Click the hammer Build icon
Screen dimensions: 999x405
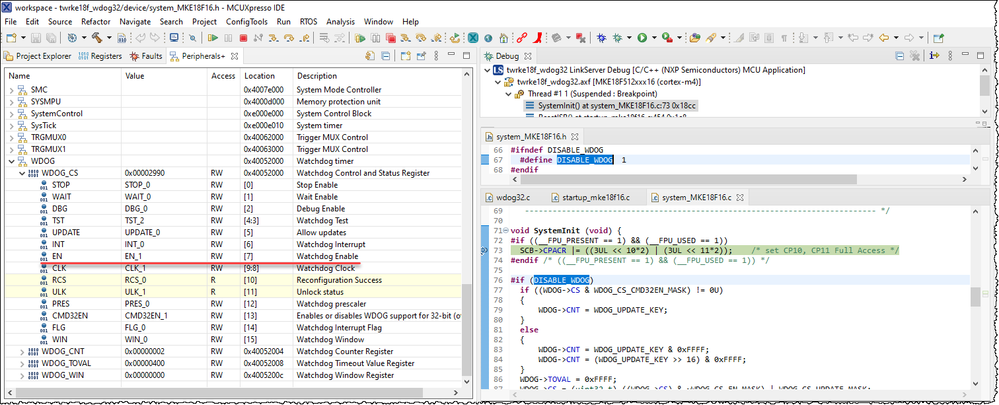pos(98,38)
